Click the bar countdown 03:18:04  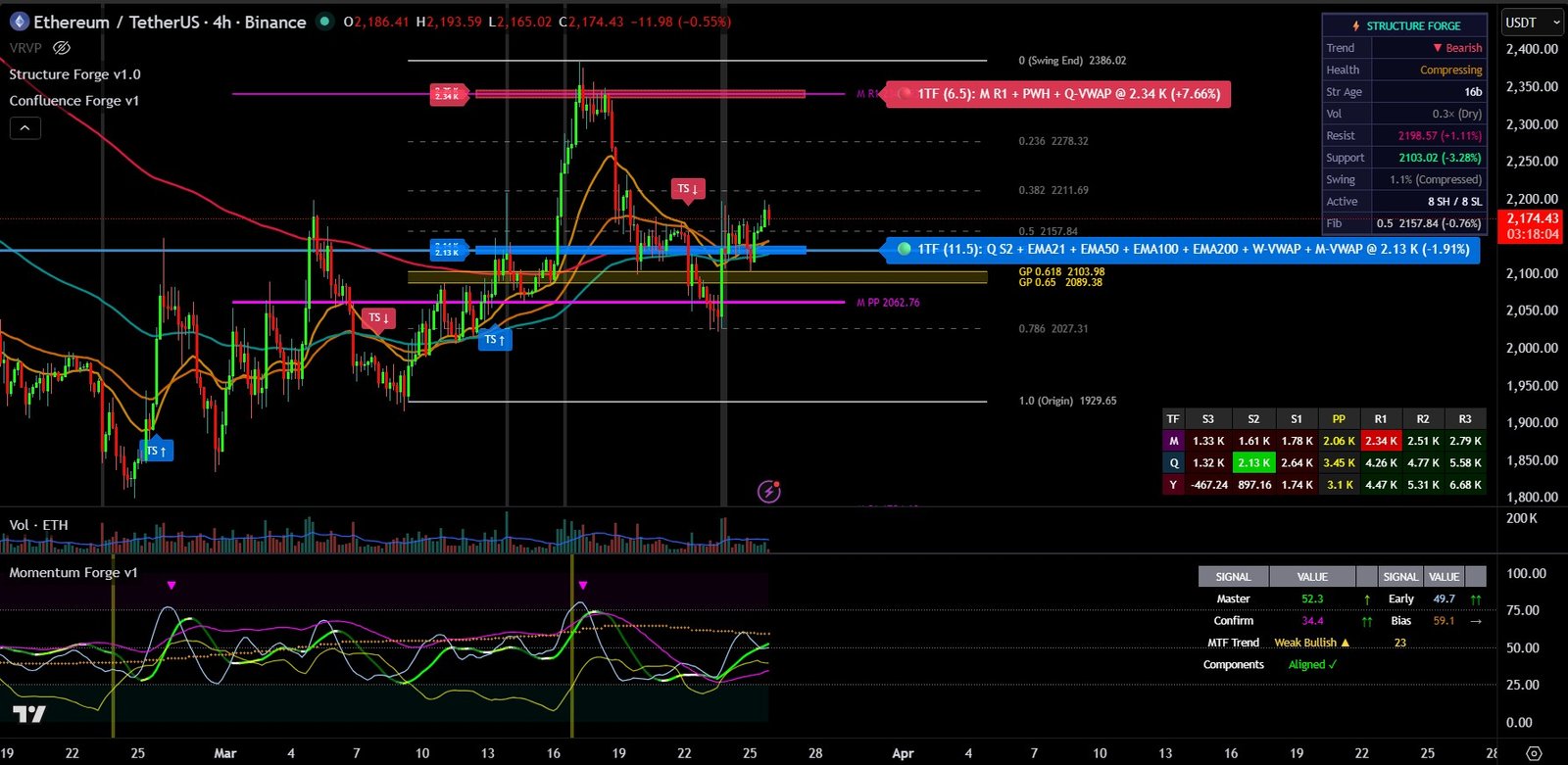pos(1532,234)
